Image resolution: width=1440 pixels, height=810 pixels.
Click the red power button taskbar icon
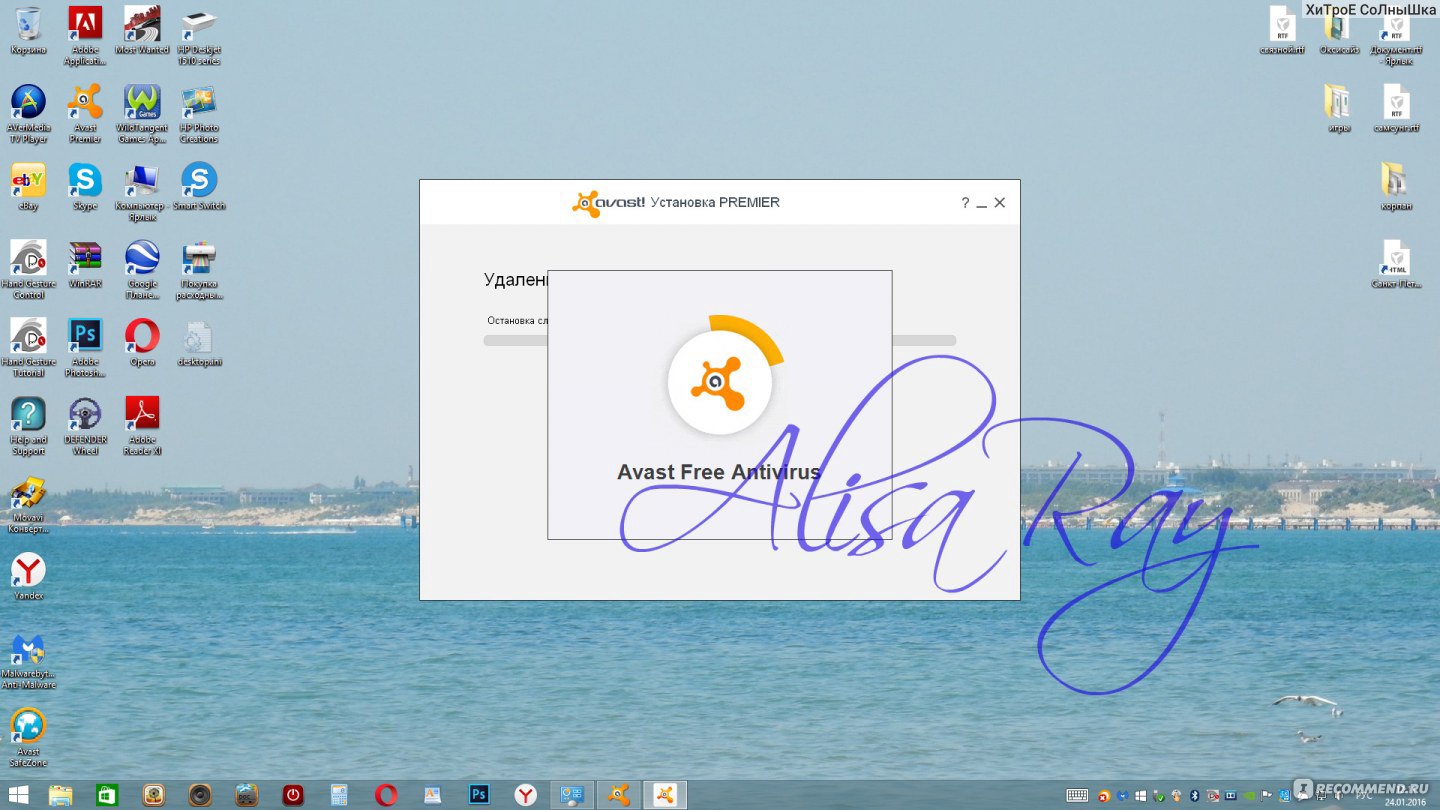[293, 796]
